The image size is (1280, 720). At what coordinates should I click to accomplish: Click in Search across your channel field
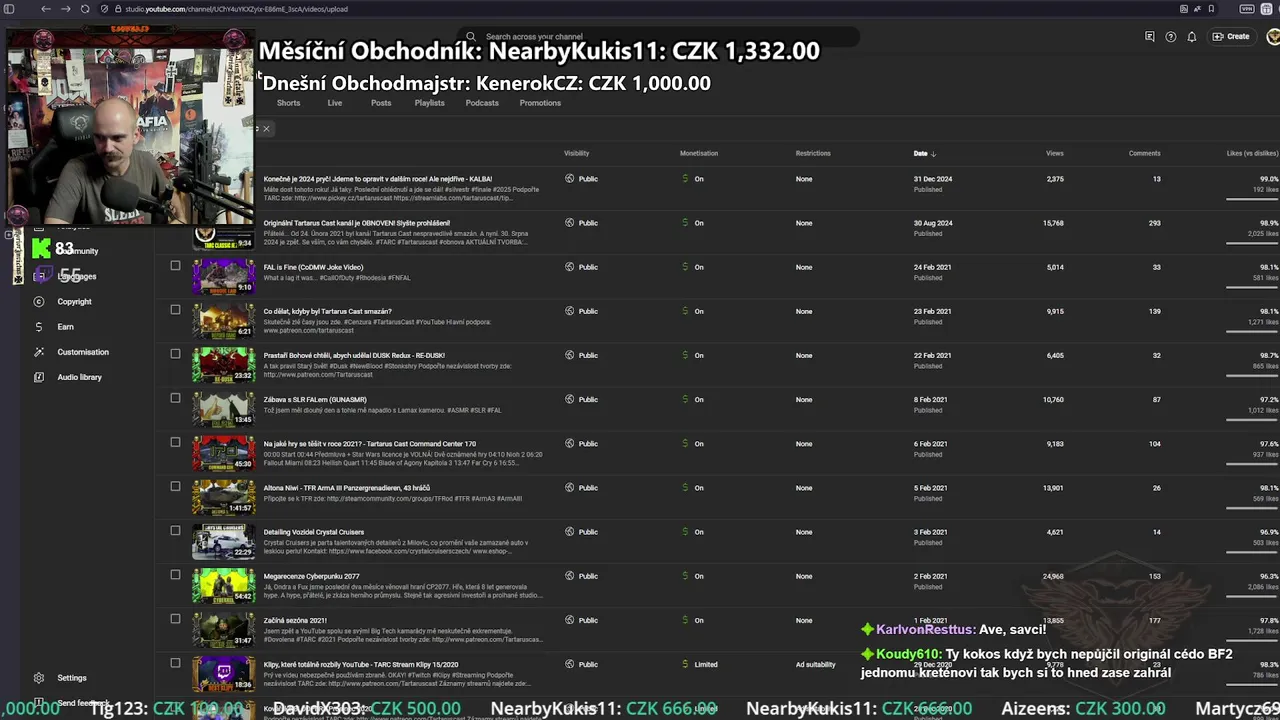[660, 37]
